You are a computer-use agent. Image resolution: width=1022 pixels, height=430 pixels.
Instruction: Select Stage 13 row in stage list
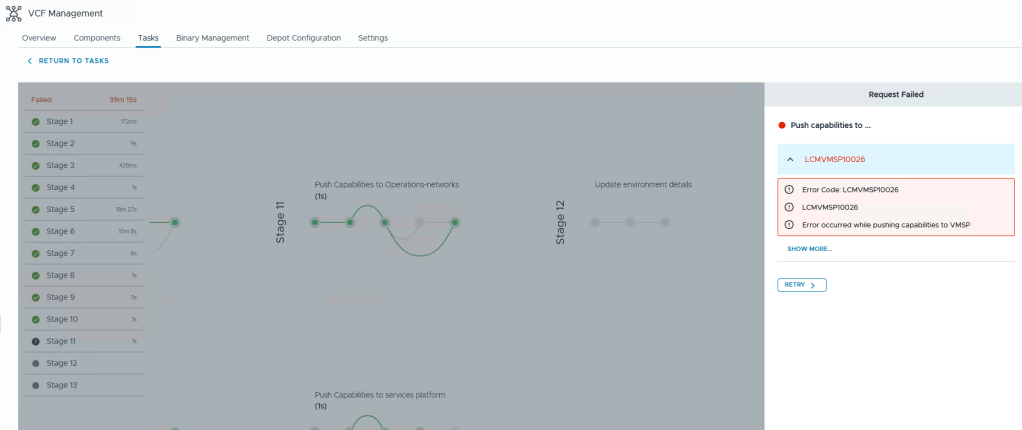(x=83, y=386)
